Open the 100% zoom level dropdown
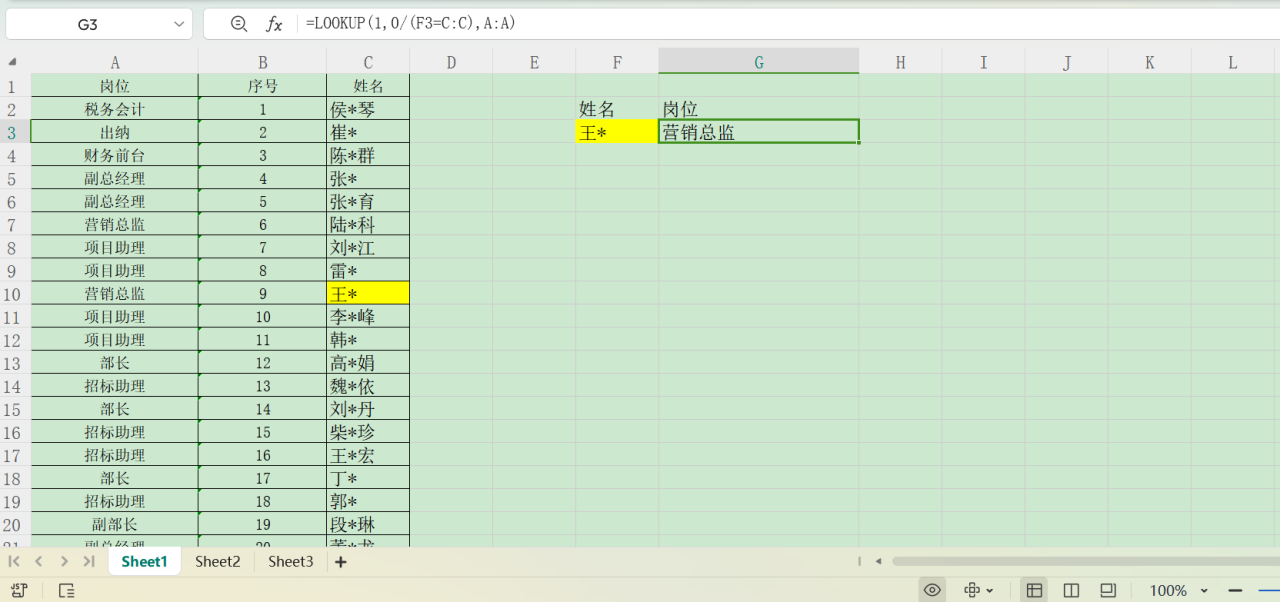1280x602 pixels. (1179, 590)
